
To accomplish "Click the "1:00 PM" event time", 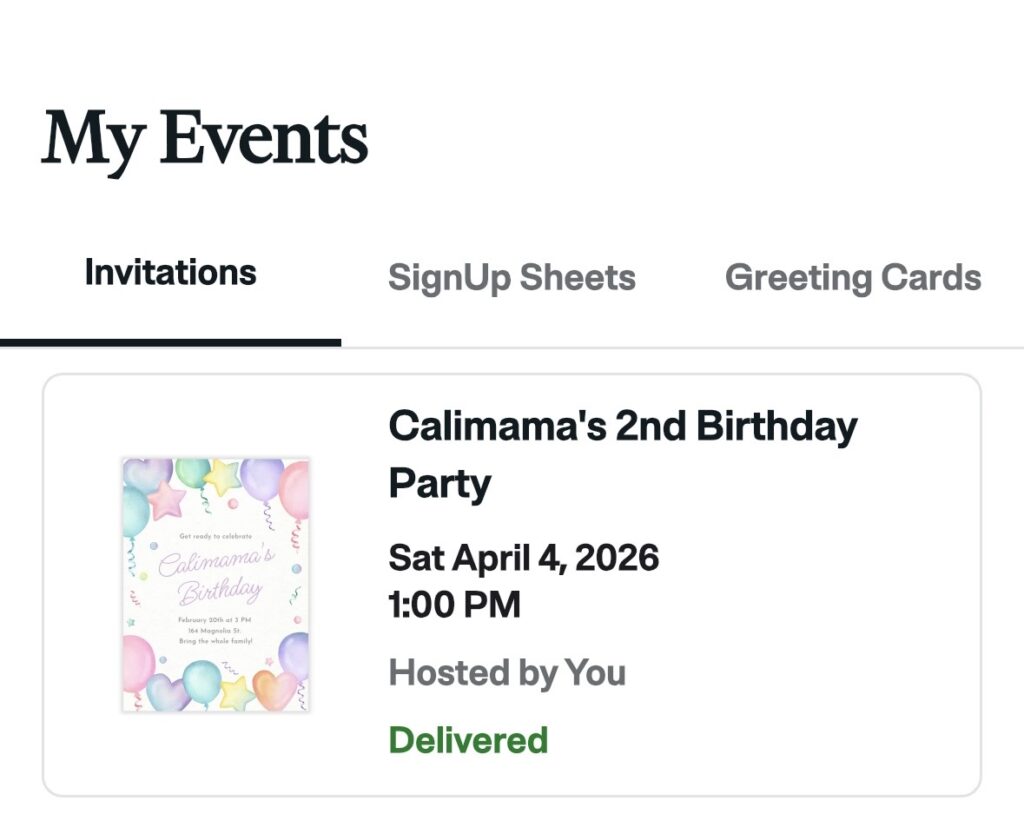I will (x=454, y=604).
